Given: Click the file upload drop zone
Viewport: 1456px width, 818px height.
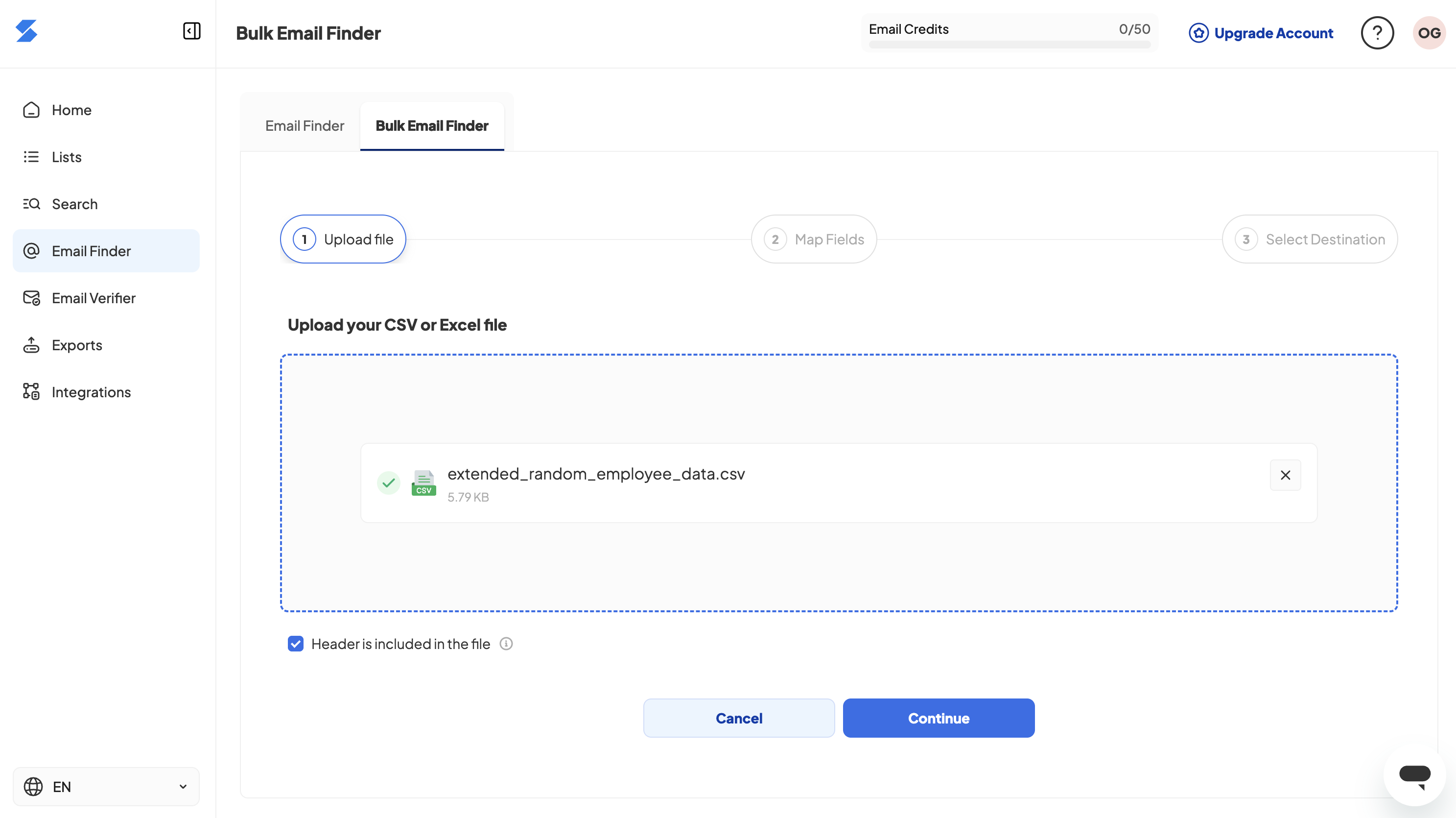Looking at the screenshot, I should [839, 483].
